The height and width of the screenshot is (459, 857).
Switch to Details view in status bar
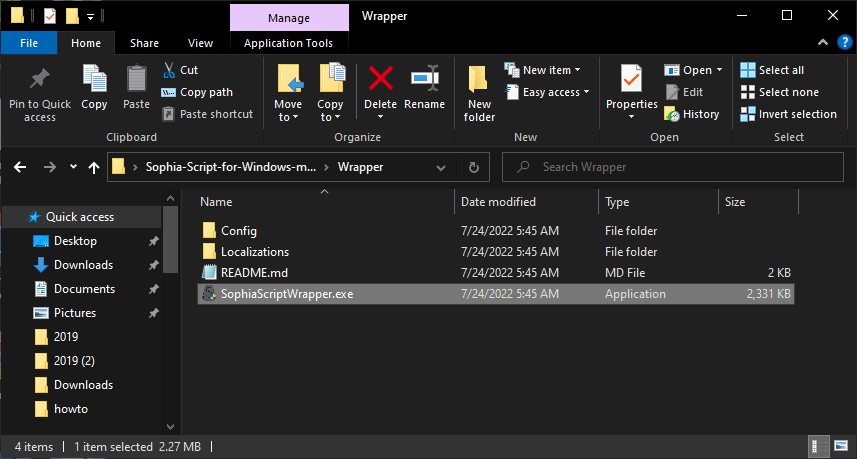817,445
